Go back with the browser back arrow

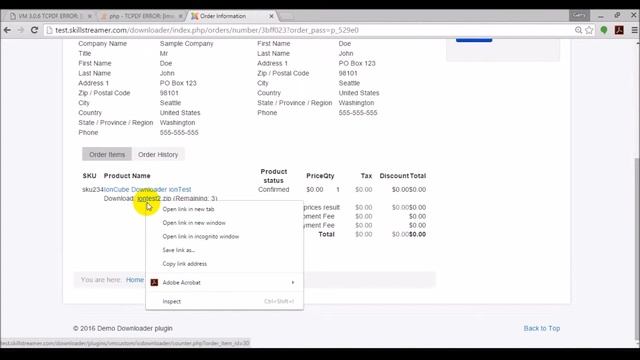(7, 30)
